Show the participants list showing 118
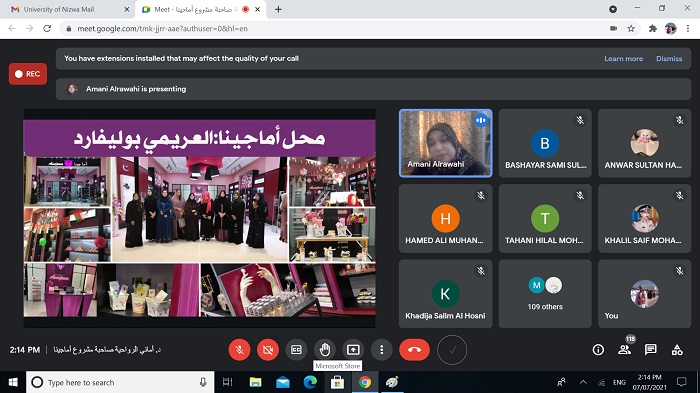This screenshot has height=393, width=700. 625,350
